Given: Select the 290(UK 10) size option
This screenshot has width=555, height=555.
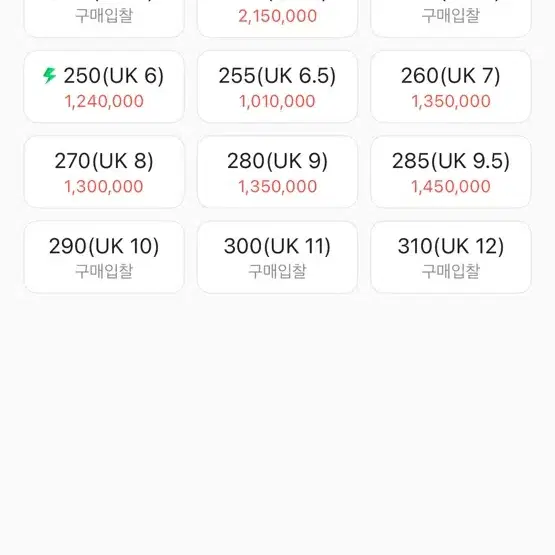Looking at the screenshot, I should [x=104, y=257].
